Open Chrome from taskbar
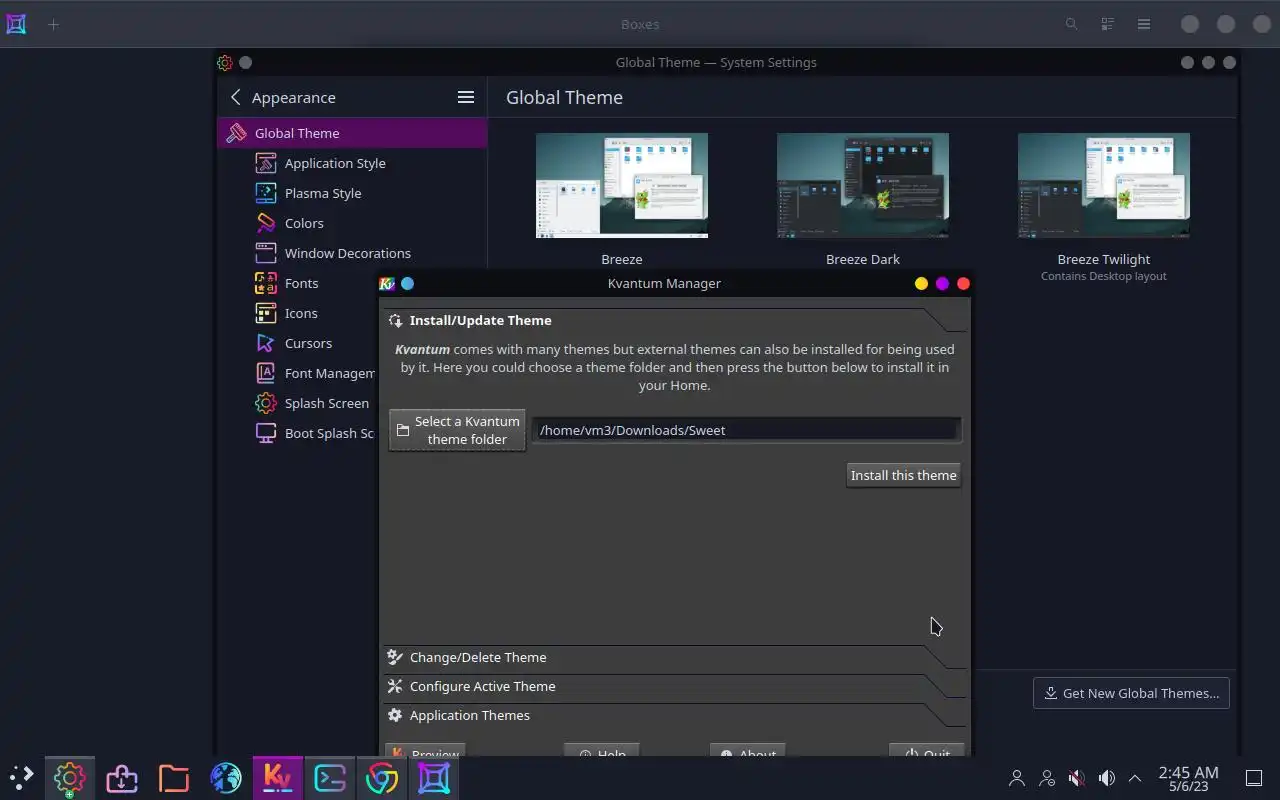 [x=381, y=777]
